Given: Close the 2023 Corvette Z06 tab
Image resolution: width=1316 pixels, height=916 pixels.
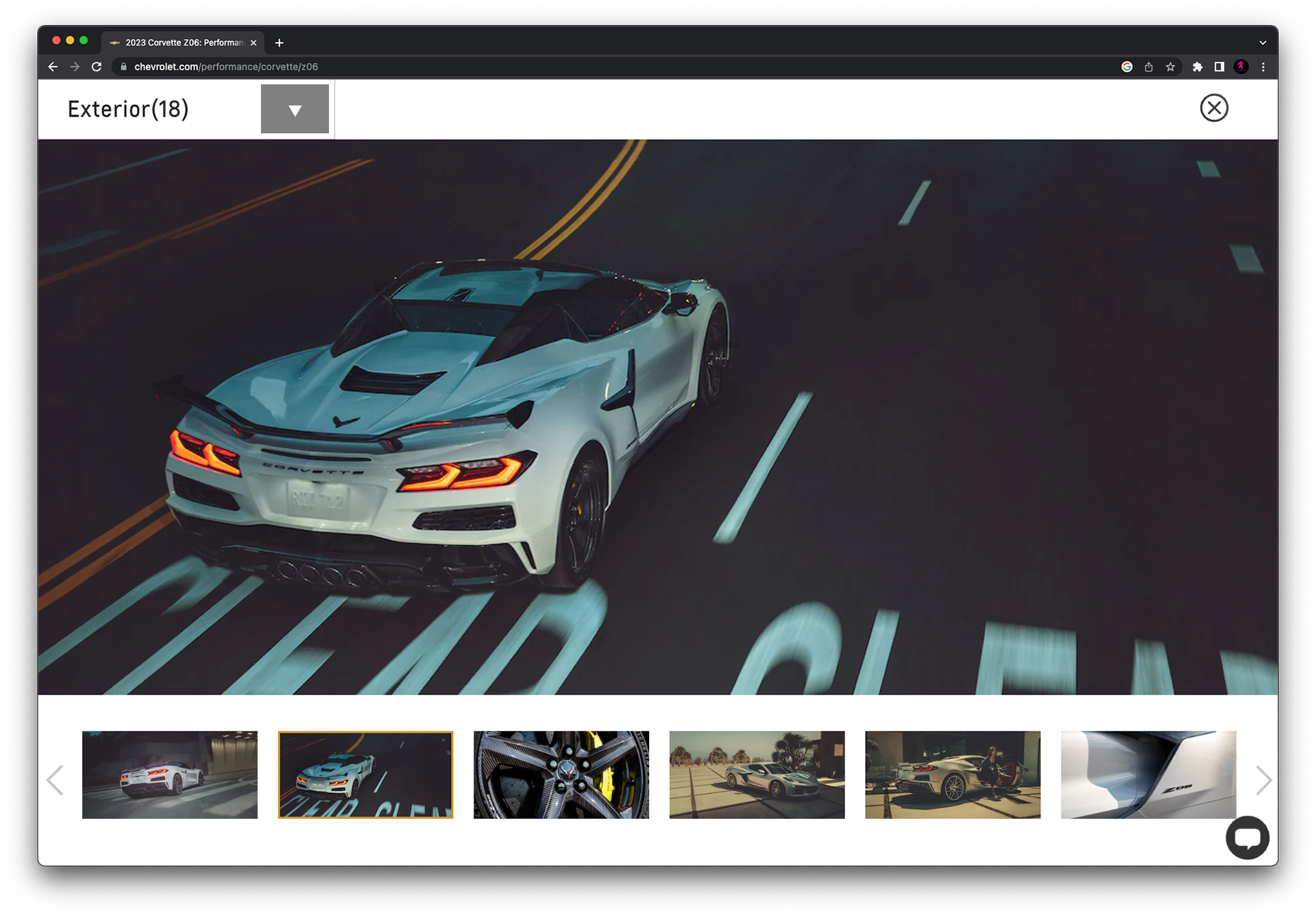Looking at the screenshot, I should [x=254, y=43].
